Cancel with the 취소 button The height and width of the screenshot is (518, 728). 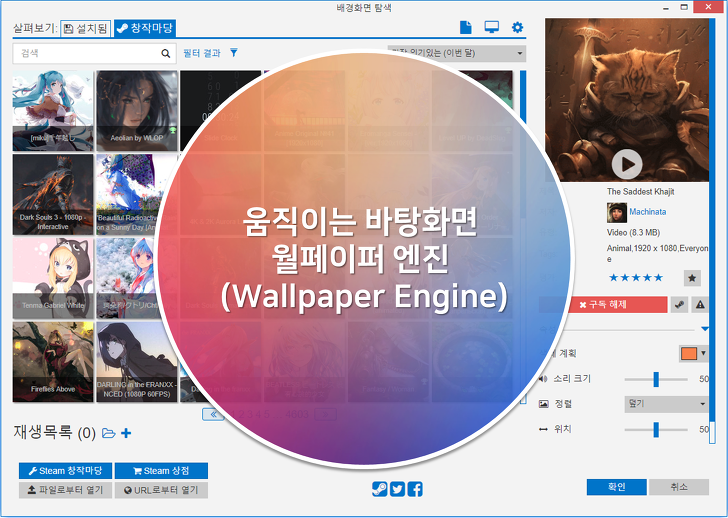click(679, 487)
